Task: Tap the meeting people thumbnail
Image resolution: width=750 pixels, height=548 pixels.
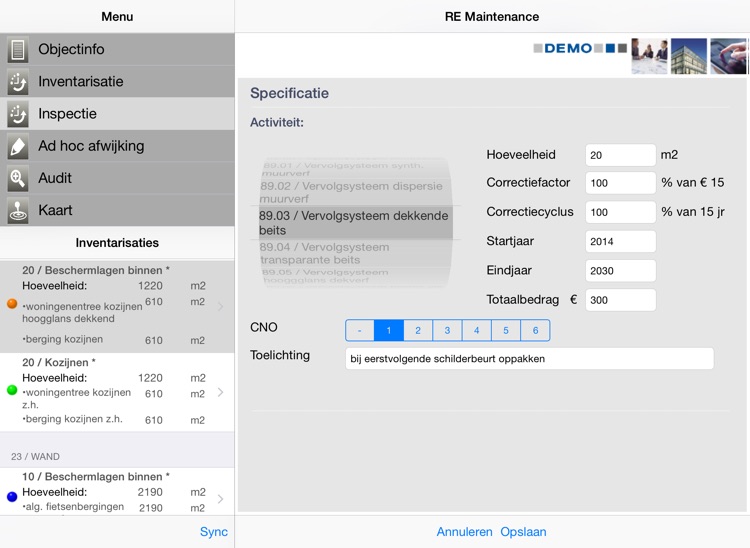Action: coord(649,56)
